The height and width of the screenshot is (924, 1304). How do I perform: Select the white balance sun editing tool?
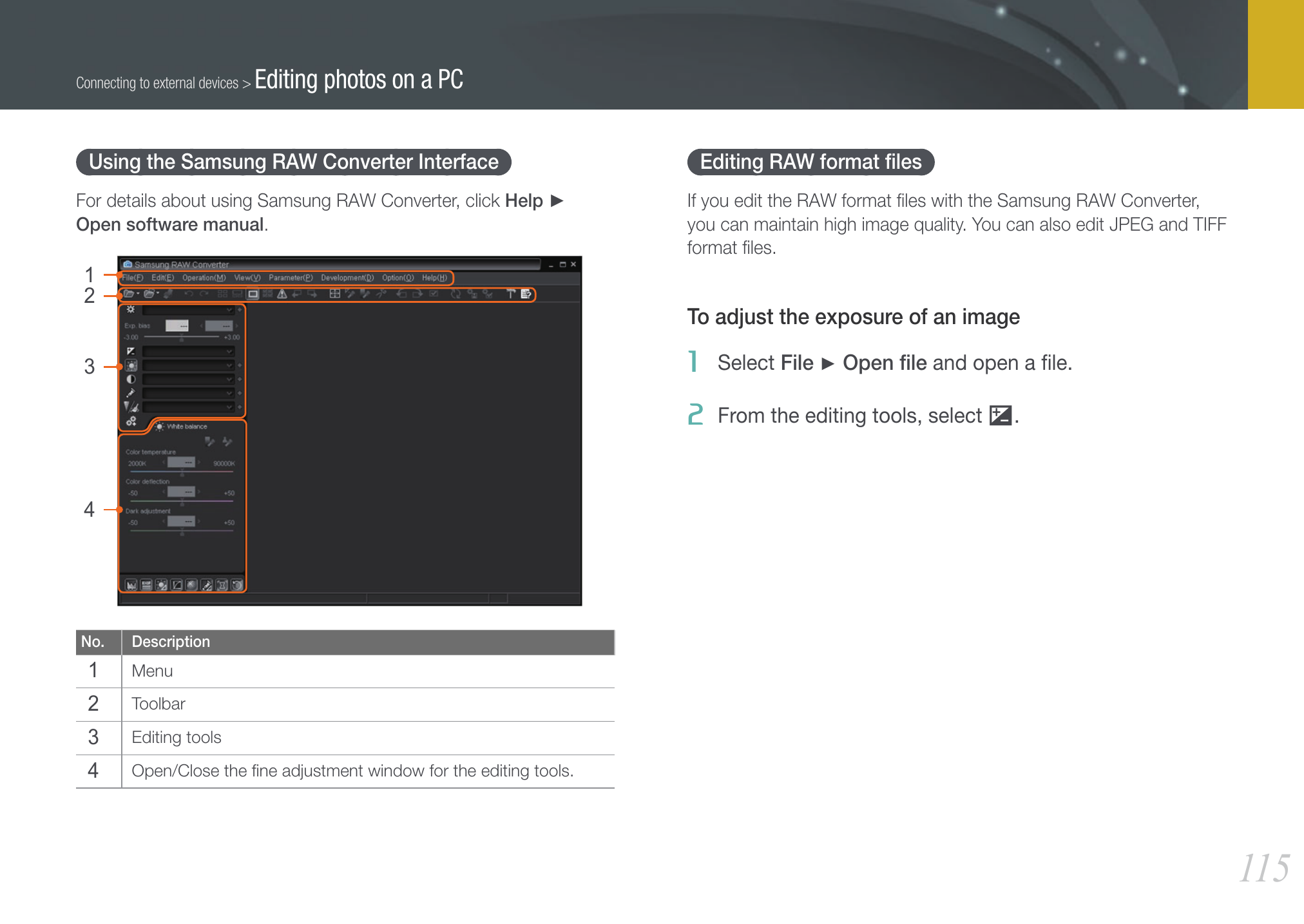pos(131,365)
